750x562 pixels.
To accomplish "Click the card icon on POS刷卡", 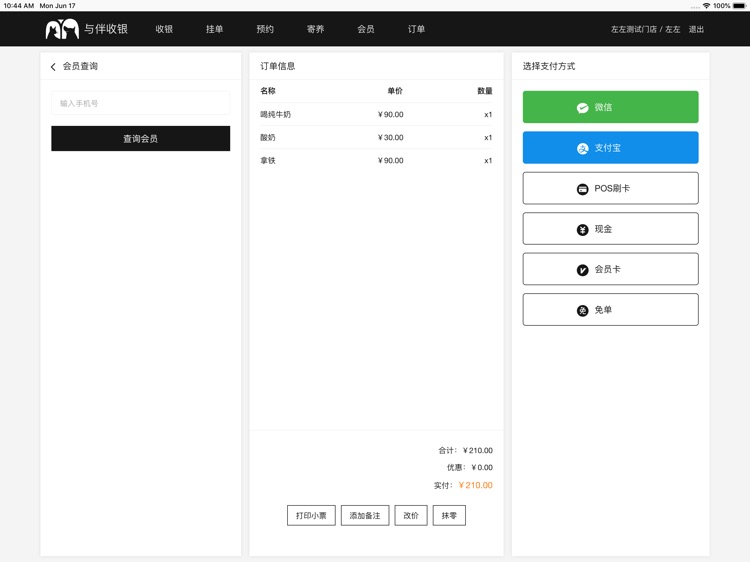I will (x=582, y=189).
